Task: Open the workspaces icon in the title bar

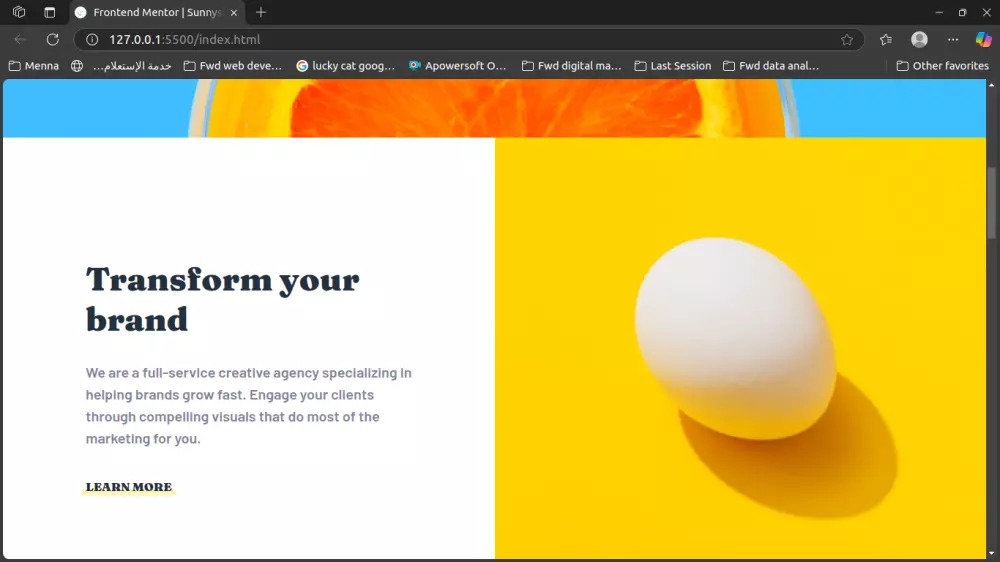Action: tap(18, 12)
